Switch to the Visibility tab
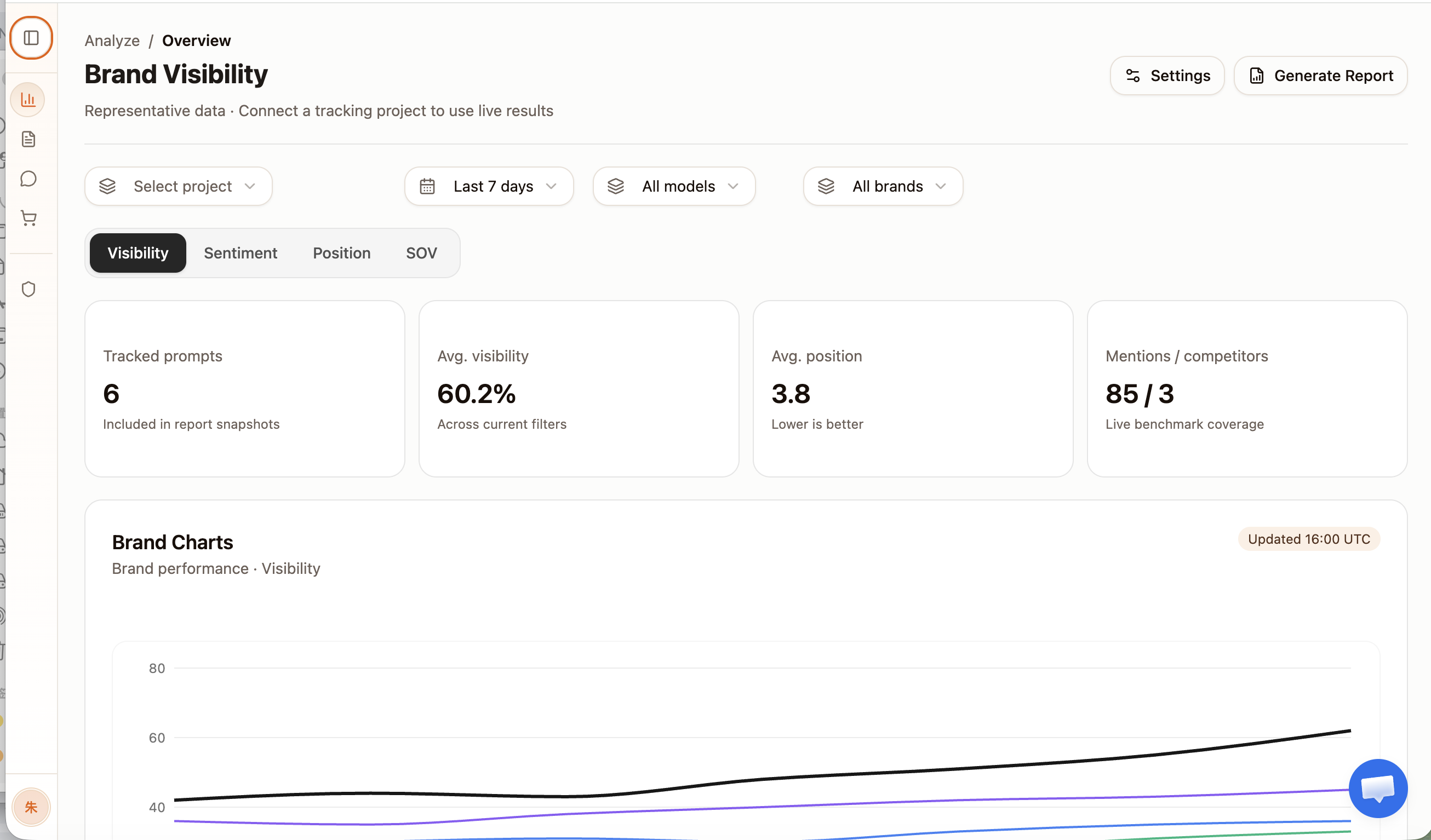 (138, 253)
